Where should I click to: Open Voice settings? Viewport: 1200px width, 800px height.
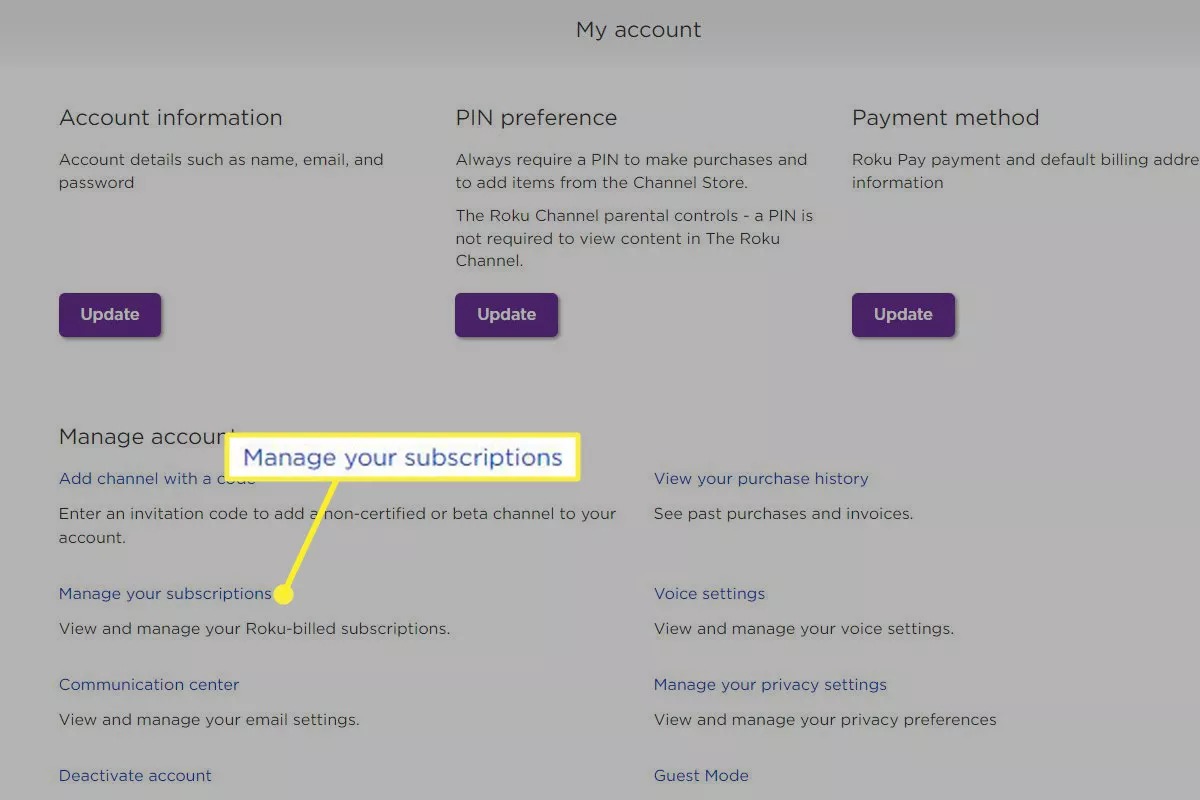pyautogui.click(x=709, y=594)
